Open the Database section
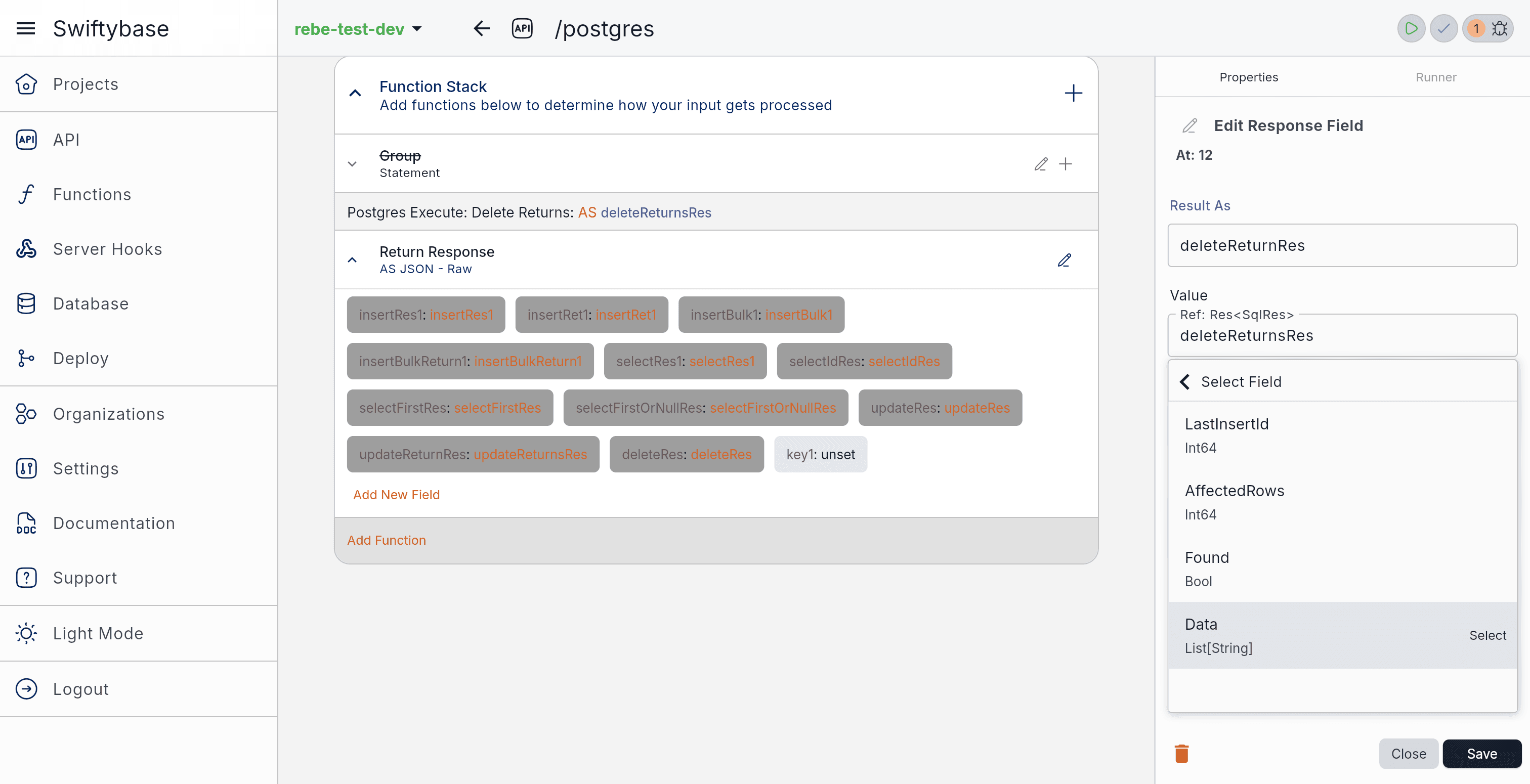This screenshot has height=784, width=1530. click(x=139, y=303)
